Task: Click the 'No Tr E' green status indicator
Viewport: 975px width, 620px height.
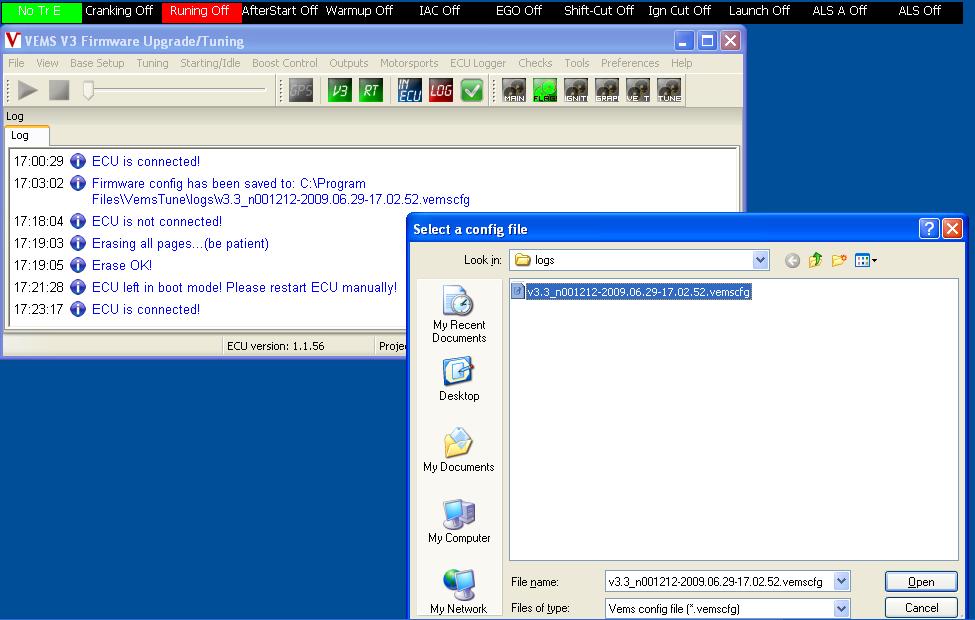Action: [x=41, y=11]
